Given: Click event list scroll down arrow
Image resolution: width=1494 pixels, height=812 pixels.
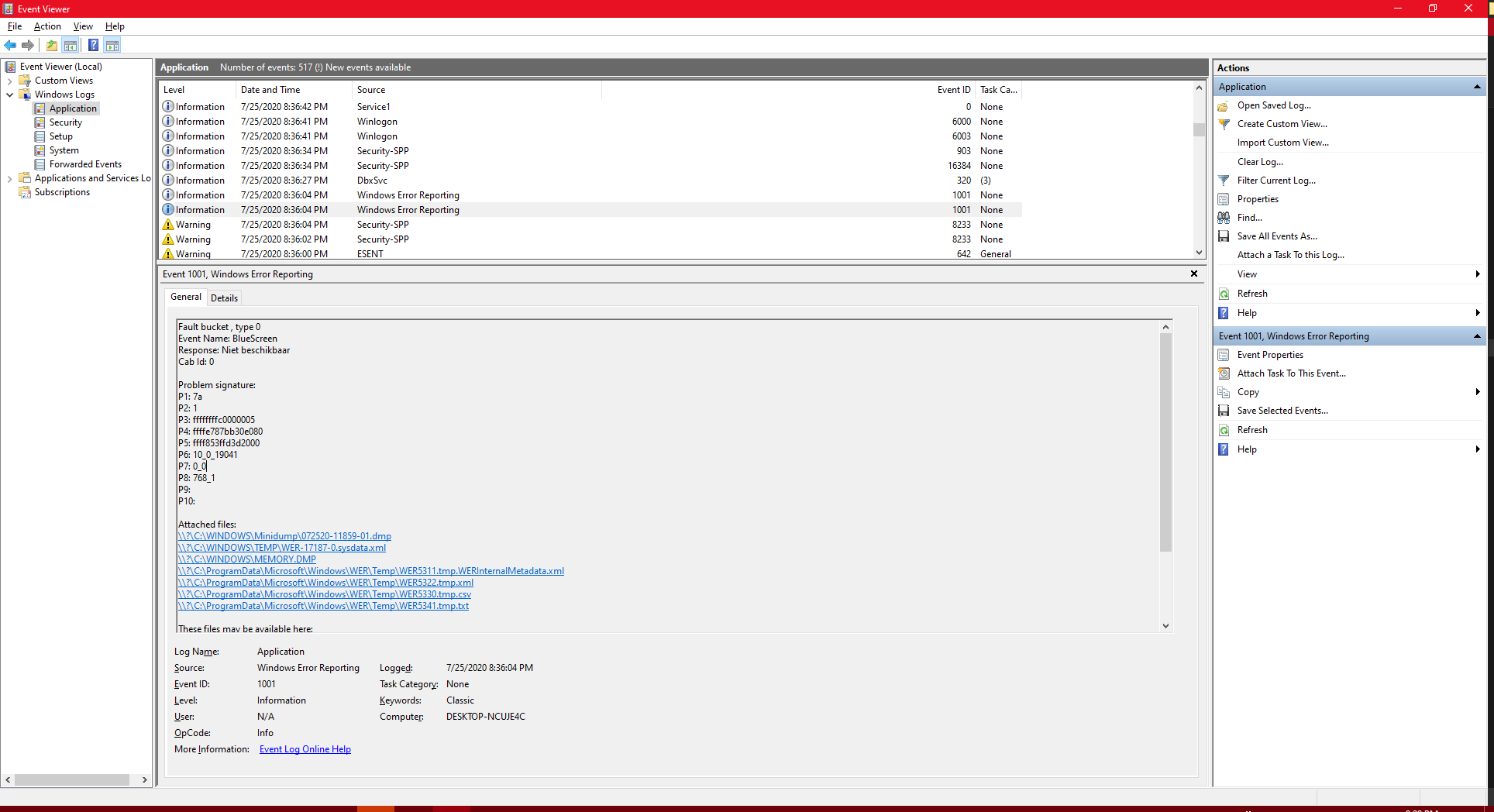Looking at the screenshot, I should 1199,253.
